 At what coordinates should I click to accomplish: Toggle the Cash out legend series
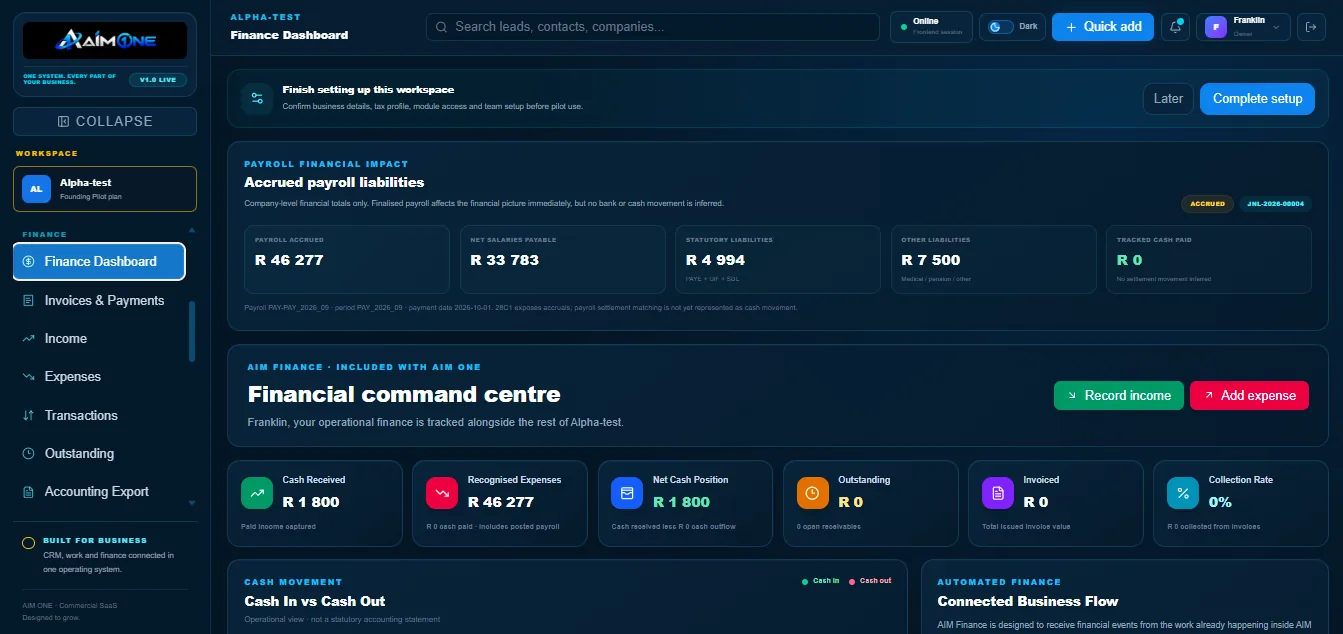pos(870,581)
